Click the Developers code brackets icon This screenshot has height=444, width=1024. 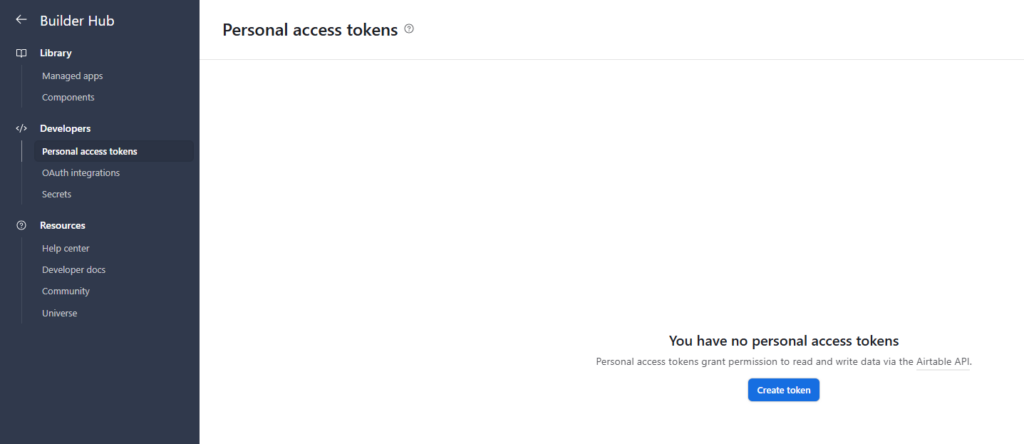point(21,129)
